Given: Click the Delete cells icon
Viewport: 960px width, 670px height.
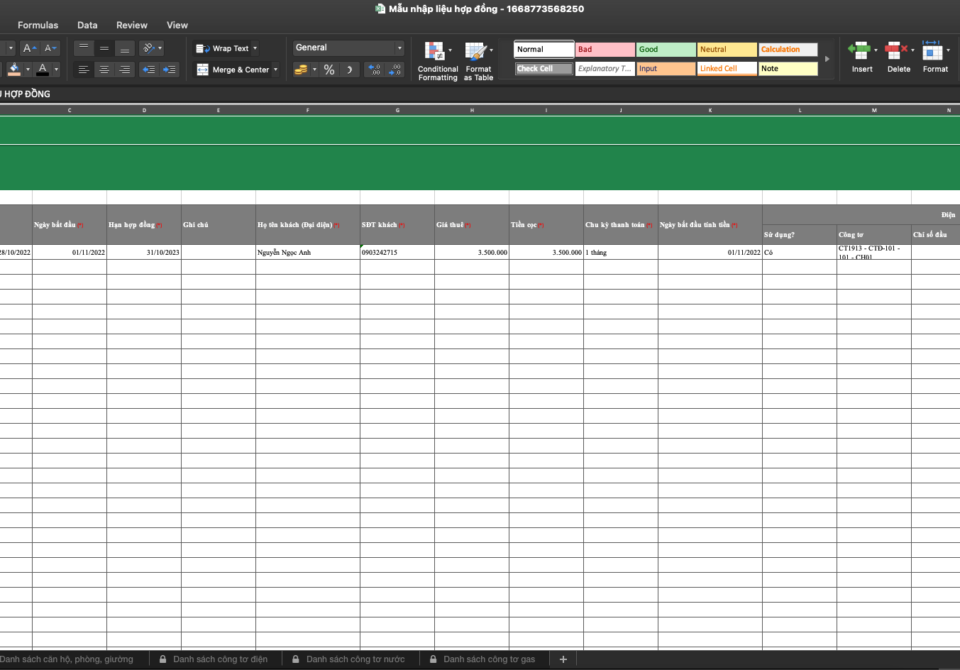Looking at the screenshot, I should tap(897, 50).
